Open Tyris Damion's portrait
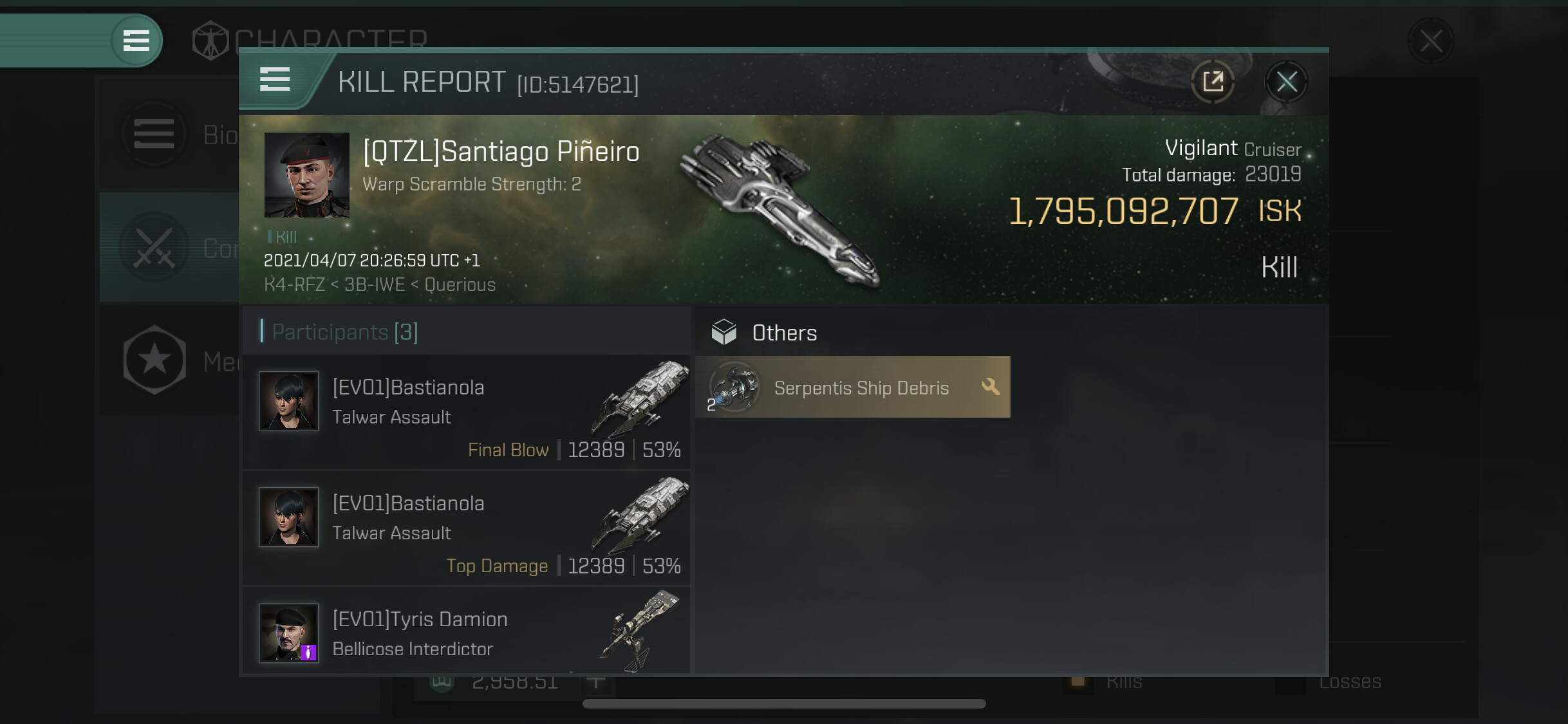 pyautogui.click(x=288, y=633)
